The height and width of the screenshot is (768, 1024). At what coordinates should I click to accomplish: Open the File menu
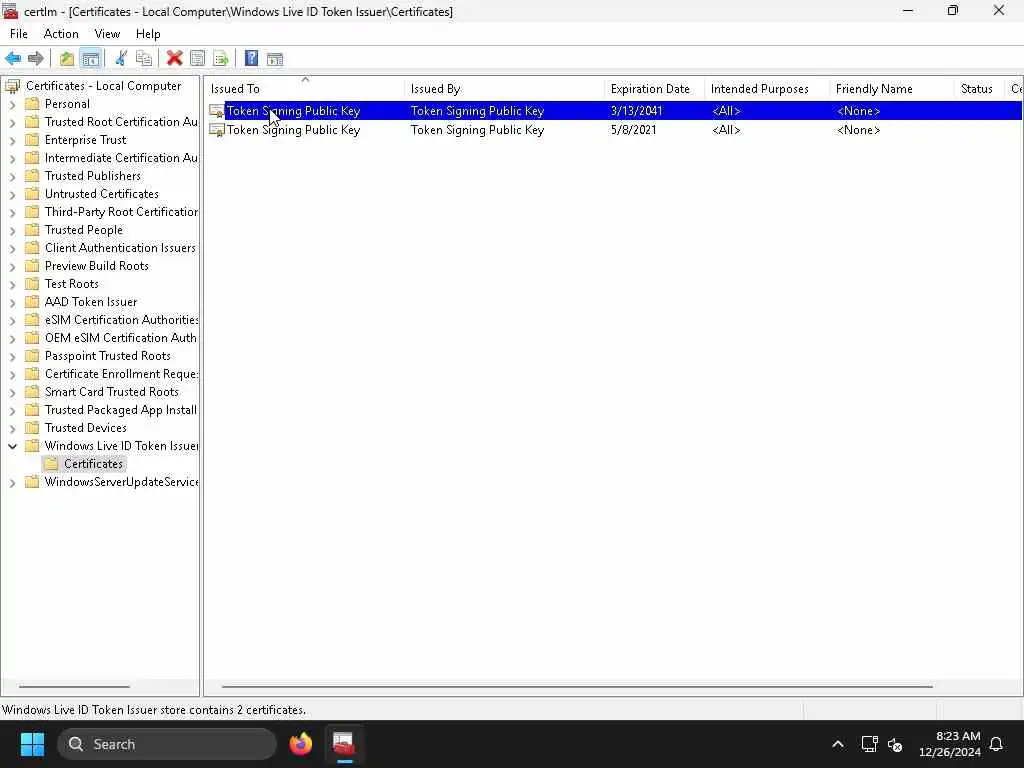coord(18,34)
